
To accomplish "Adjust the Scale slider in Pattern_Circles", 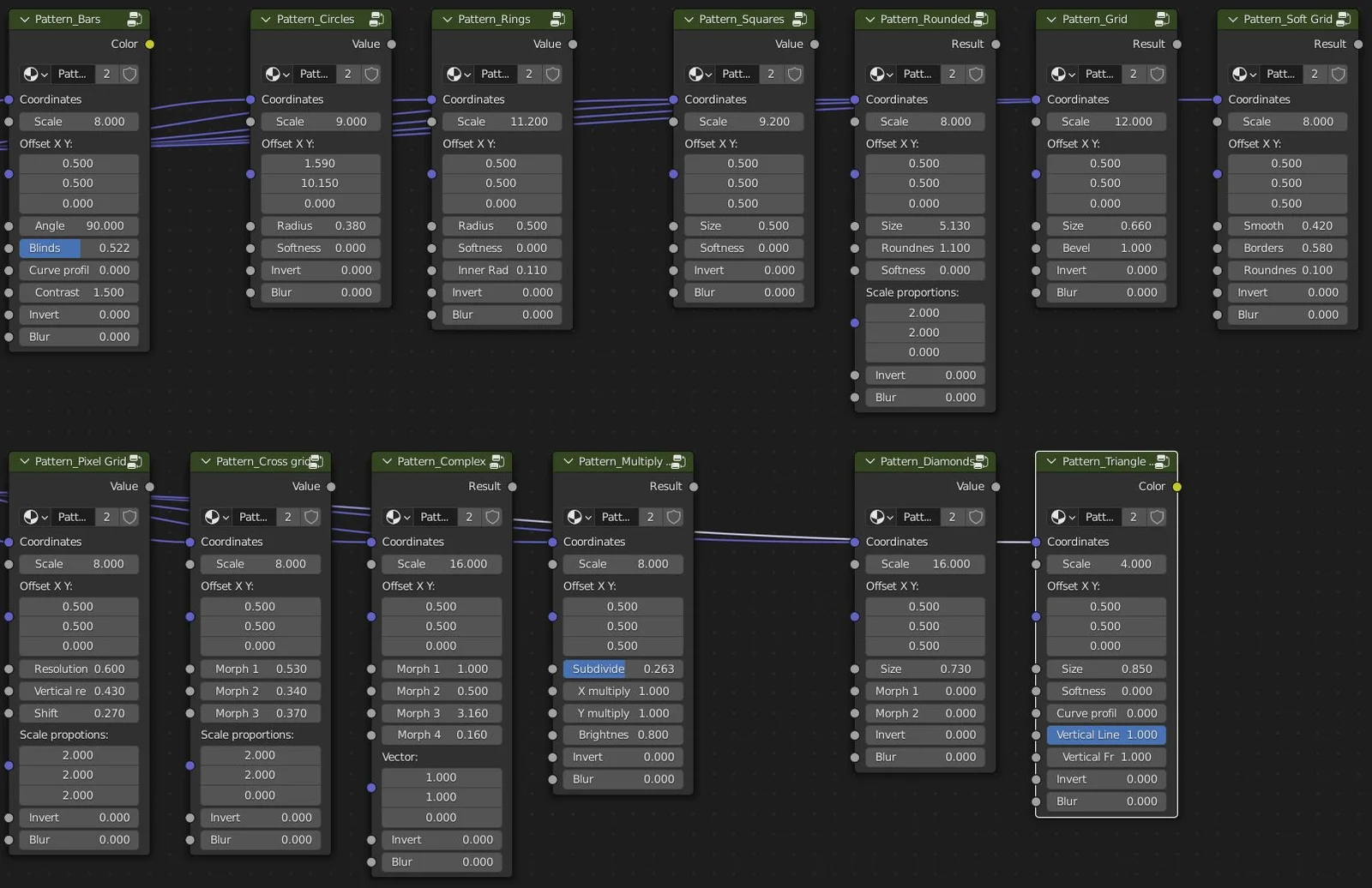I will click(320, 121).
